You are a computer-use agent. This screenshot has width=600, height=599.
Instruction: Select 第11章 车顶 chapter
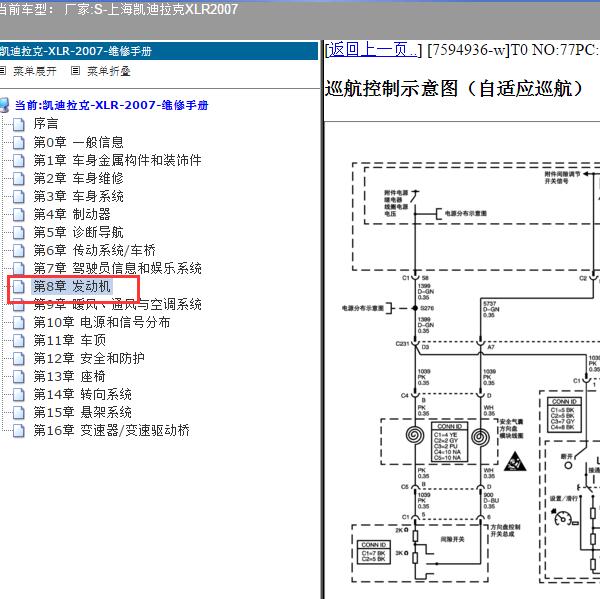coord(69,340)
